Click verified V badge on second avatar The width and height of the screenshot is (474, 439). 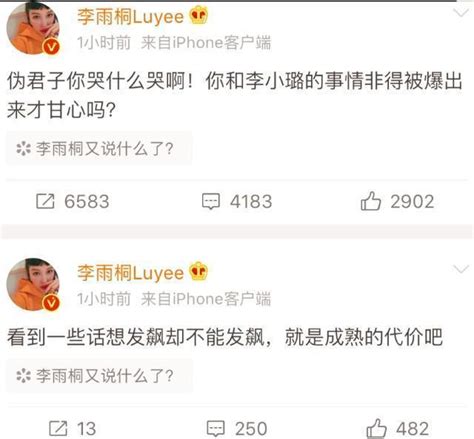(51, 303)
